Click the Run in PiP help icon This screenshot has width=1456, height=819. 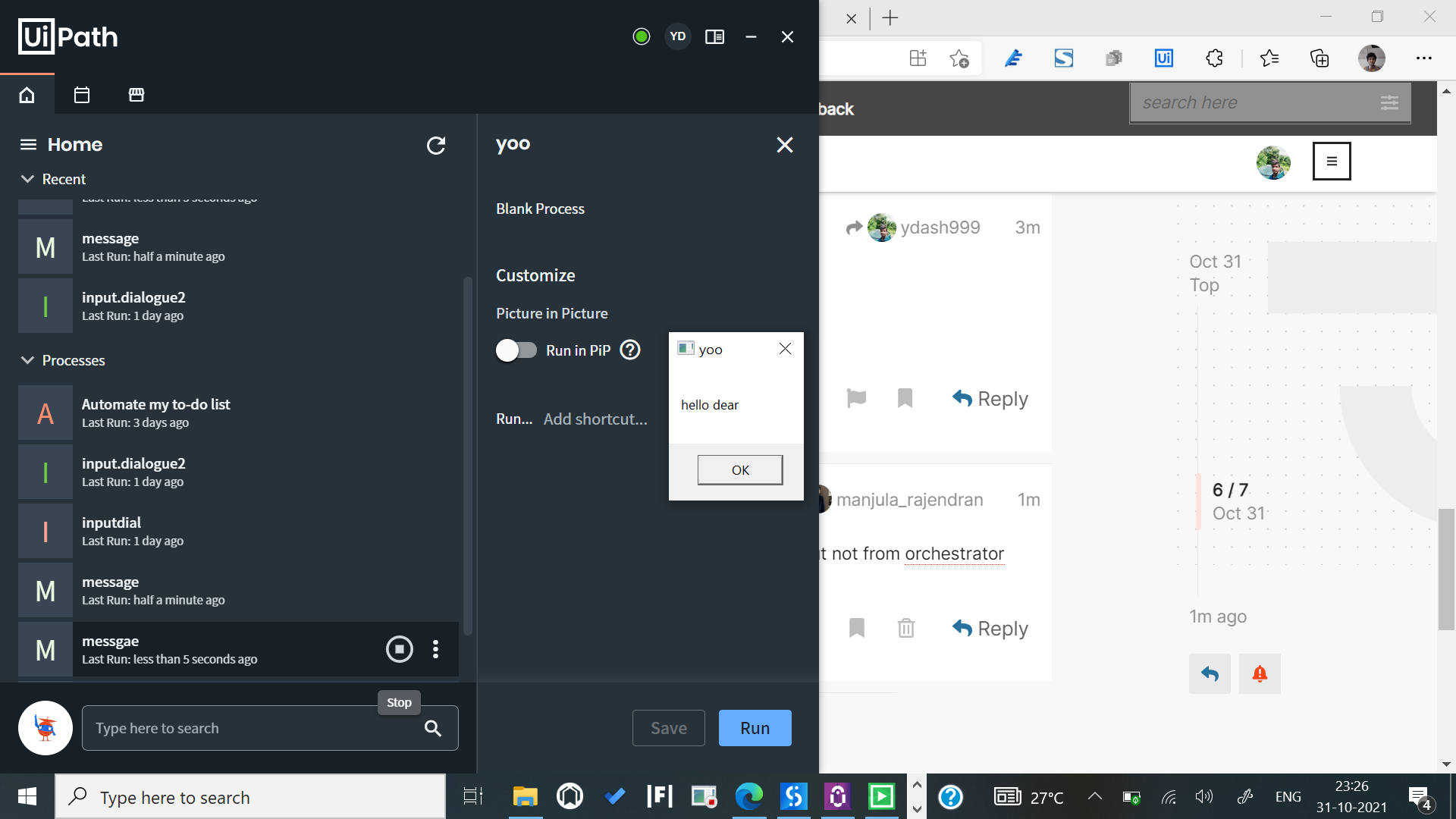[630, 350]
